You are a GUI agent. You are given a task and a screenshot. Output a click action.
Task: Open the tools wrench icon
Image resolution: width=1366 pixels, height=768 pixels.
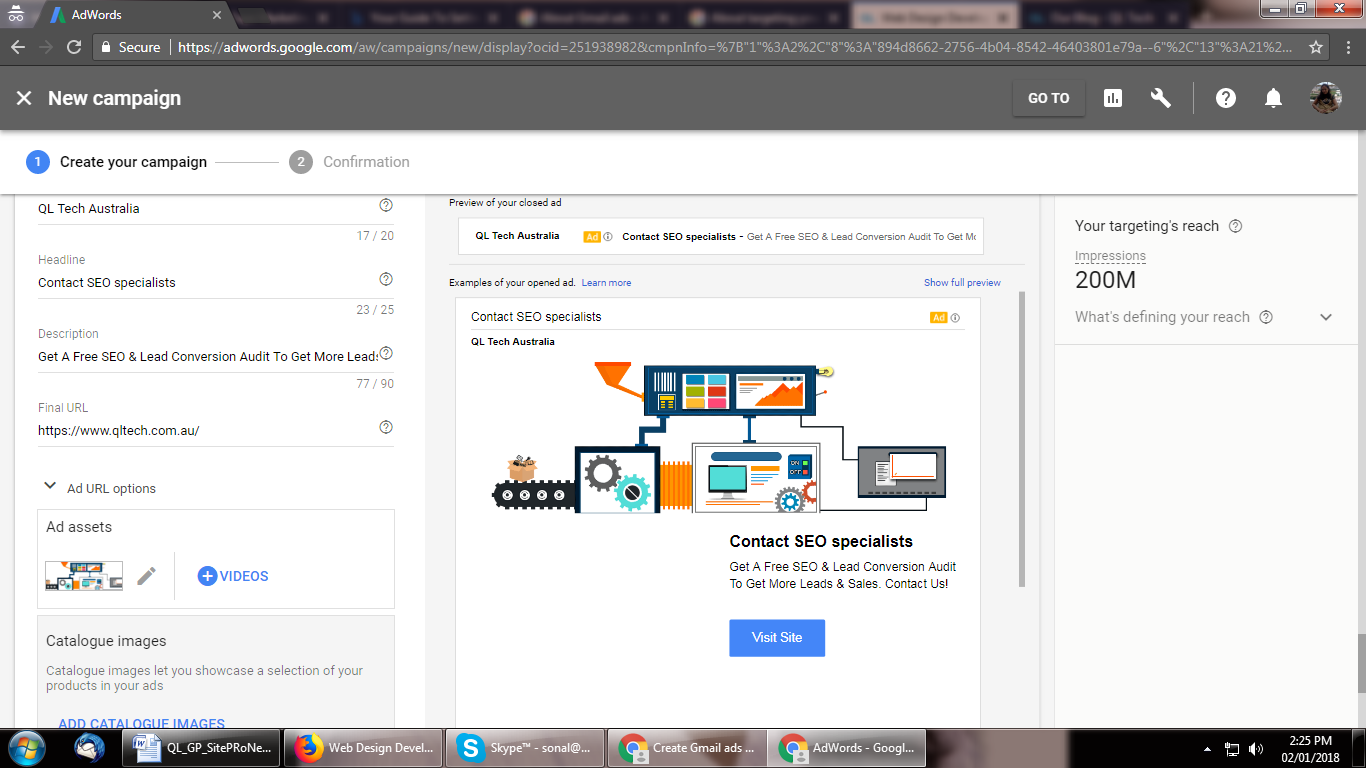click(1161, 98)
